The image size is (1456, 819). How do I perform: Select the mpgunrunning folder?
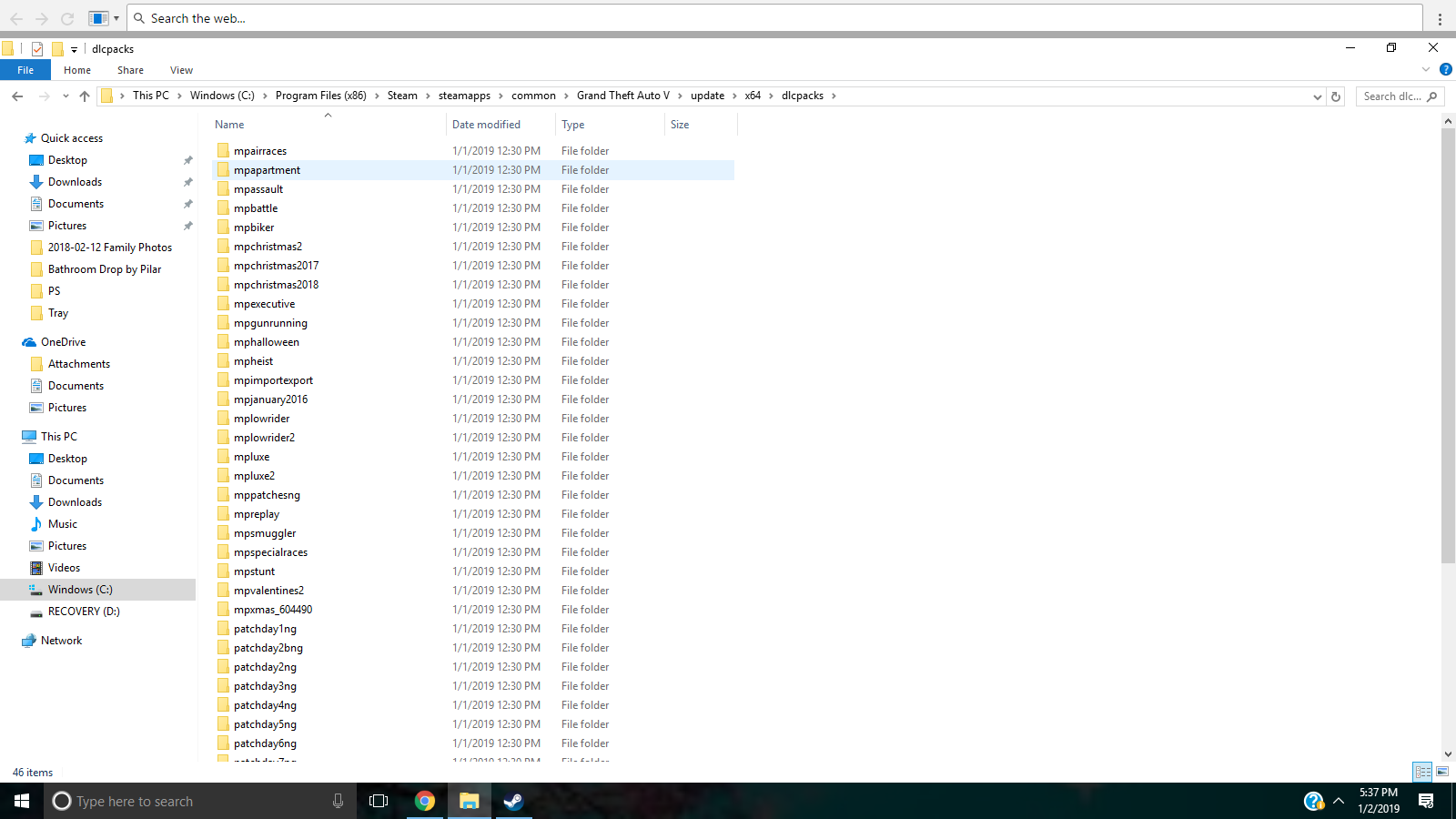click(x=270, y=323)
